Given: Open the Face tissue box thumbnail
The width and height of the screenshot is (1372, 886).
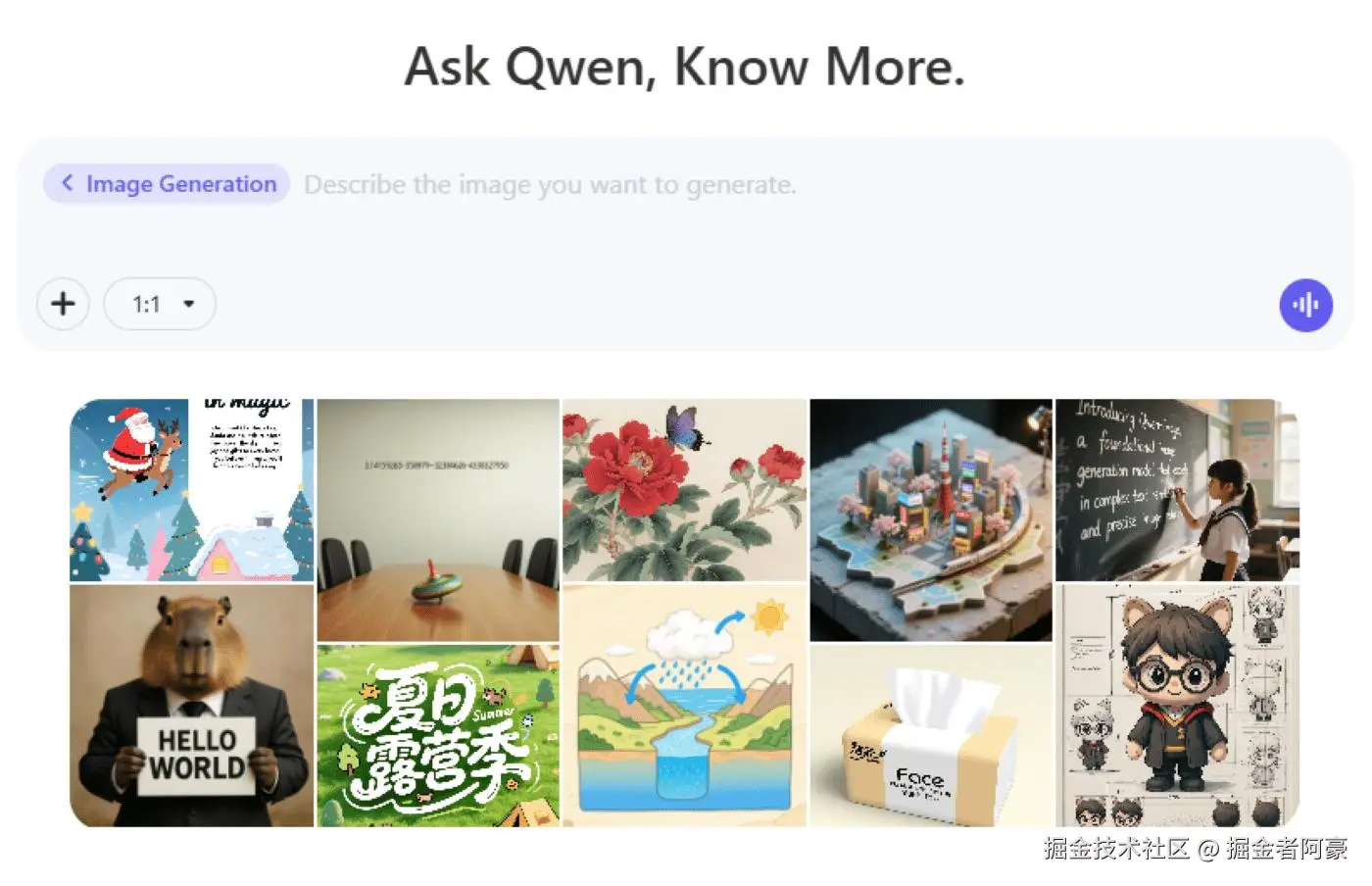Looking at the screenshot, I should pos(931,735).
